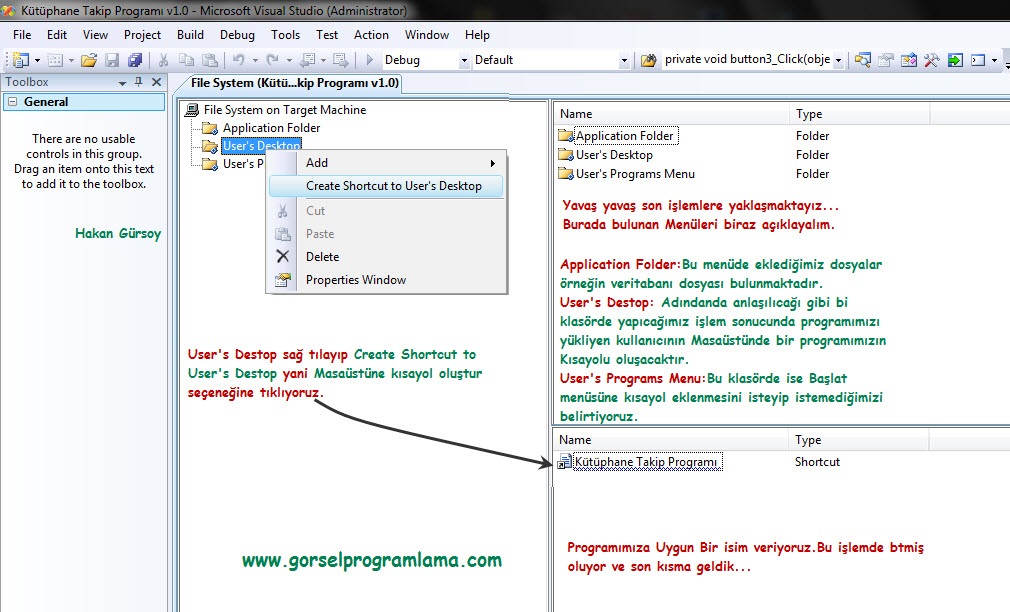1010x612 pixels.
Task: Open the Debug menu
Action: 237,35
